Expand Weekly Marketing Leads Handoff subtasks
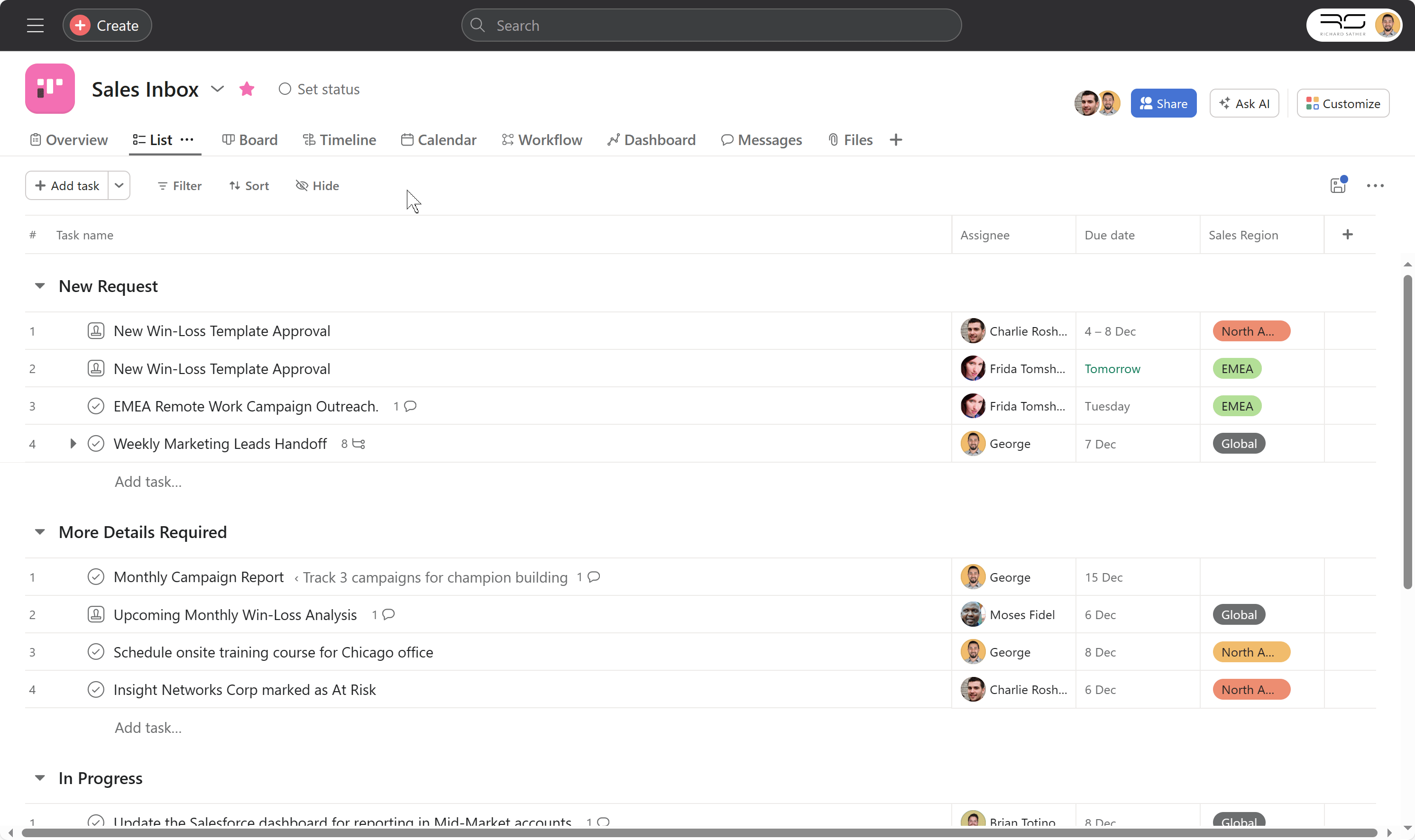Screen dimensions: 1415x840 point(73,444)
